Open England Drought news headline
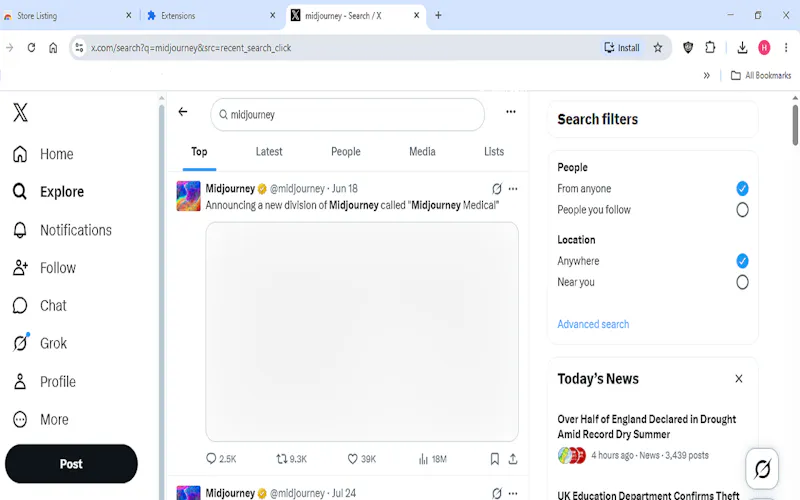Image resolution: width=800 pixels, height=500 pixels. (646, 427)
